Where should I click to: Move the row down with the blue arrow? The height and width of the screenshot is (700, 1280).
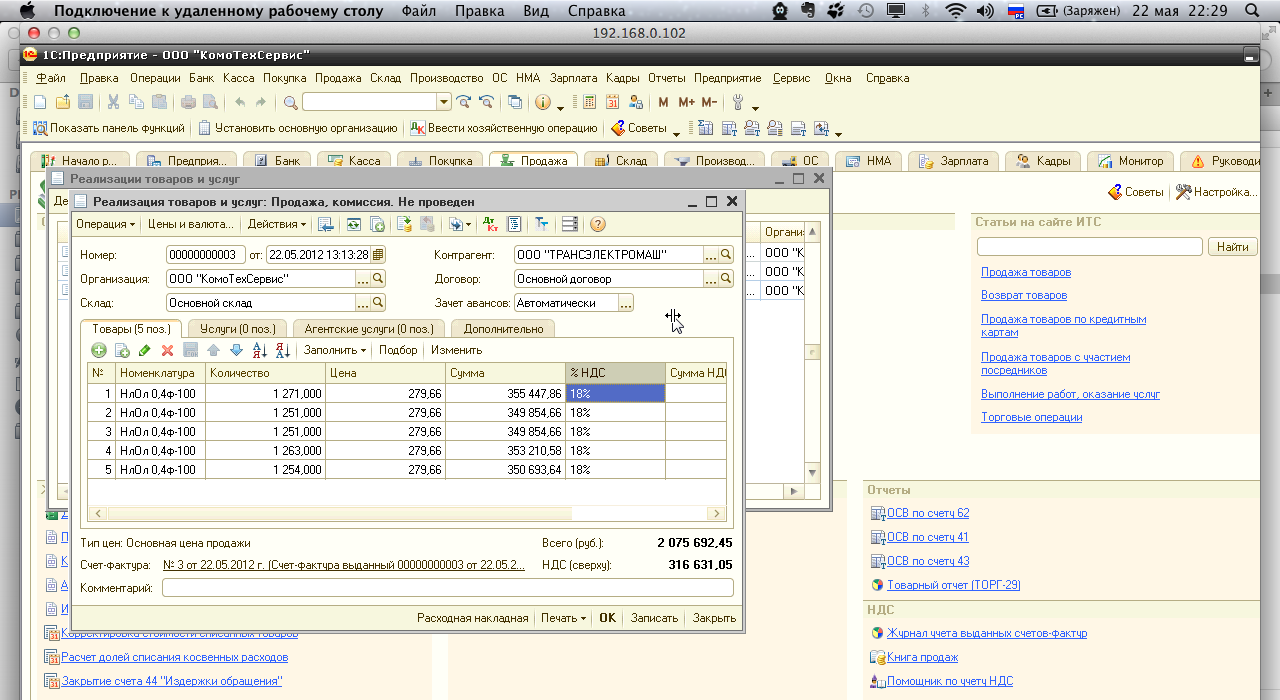pos(236,350)
